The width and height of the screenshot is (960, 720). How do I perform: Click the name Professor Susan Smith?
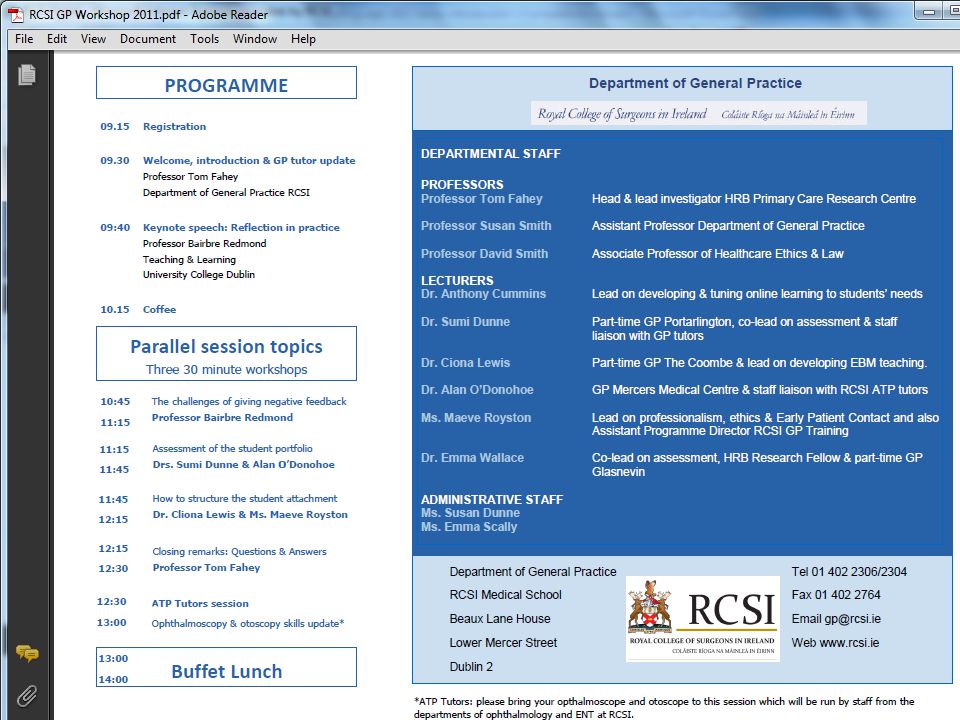coord(486,225)
